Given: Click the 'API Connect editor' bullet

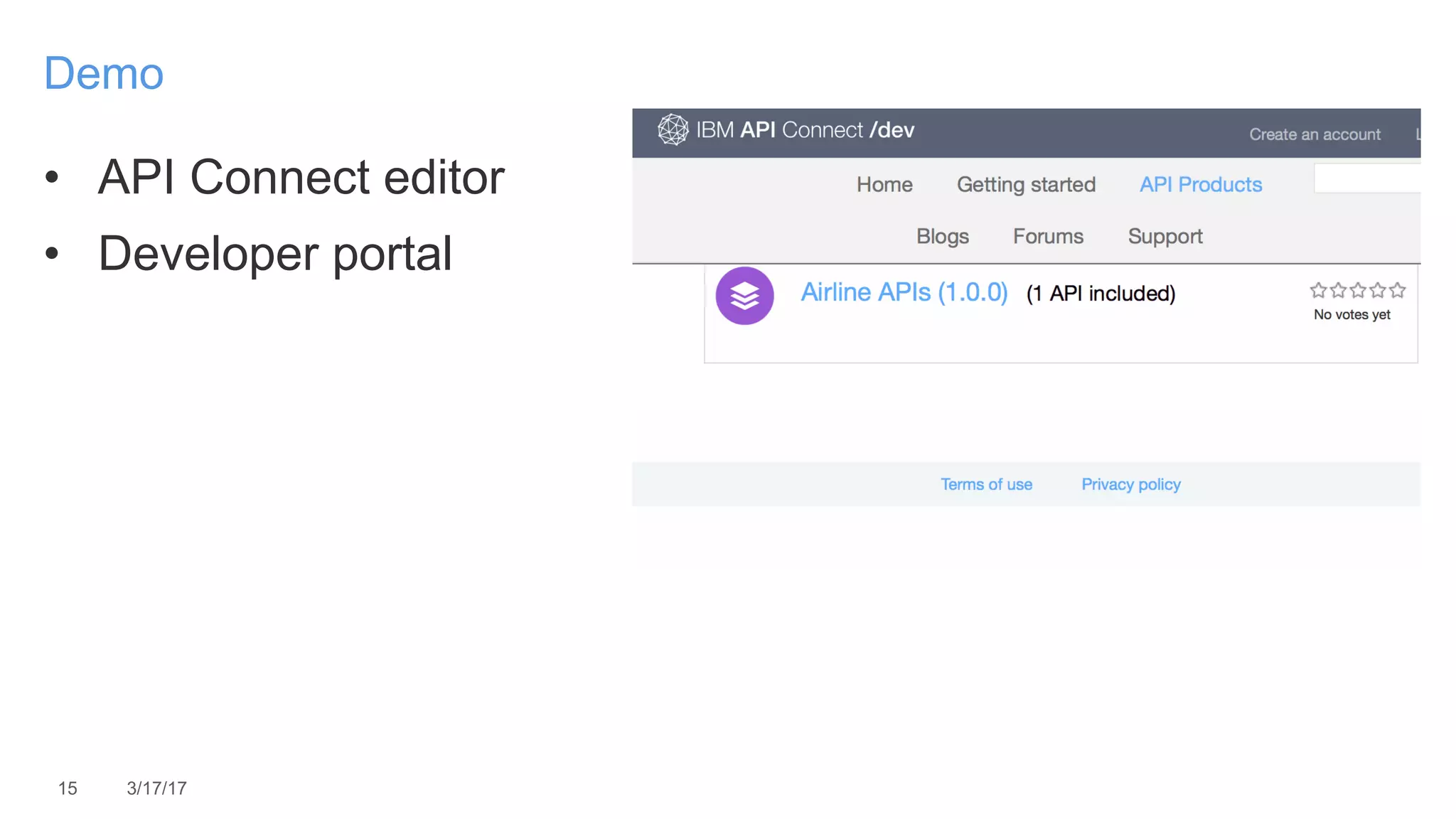Looking at the screenshot, I should coord(301,177).
